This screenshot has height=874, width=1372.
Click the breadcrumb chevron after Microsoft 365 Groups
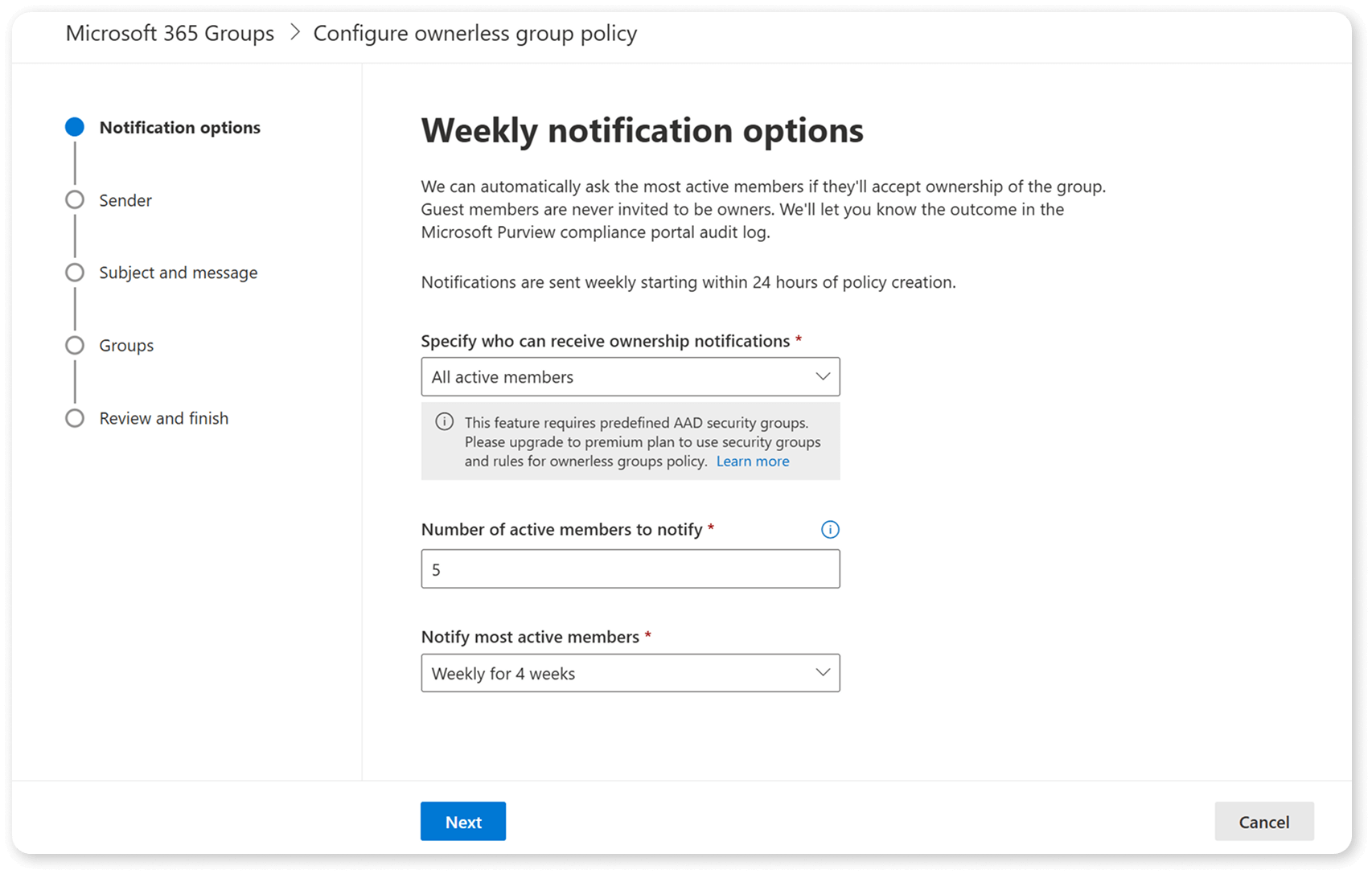pyautogui.click(x=295, y=32)
